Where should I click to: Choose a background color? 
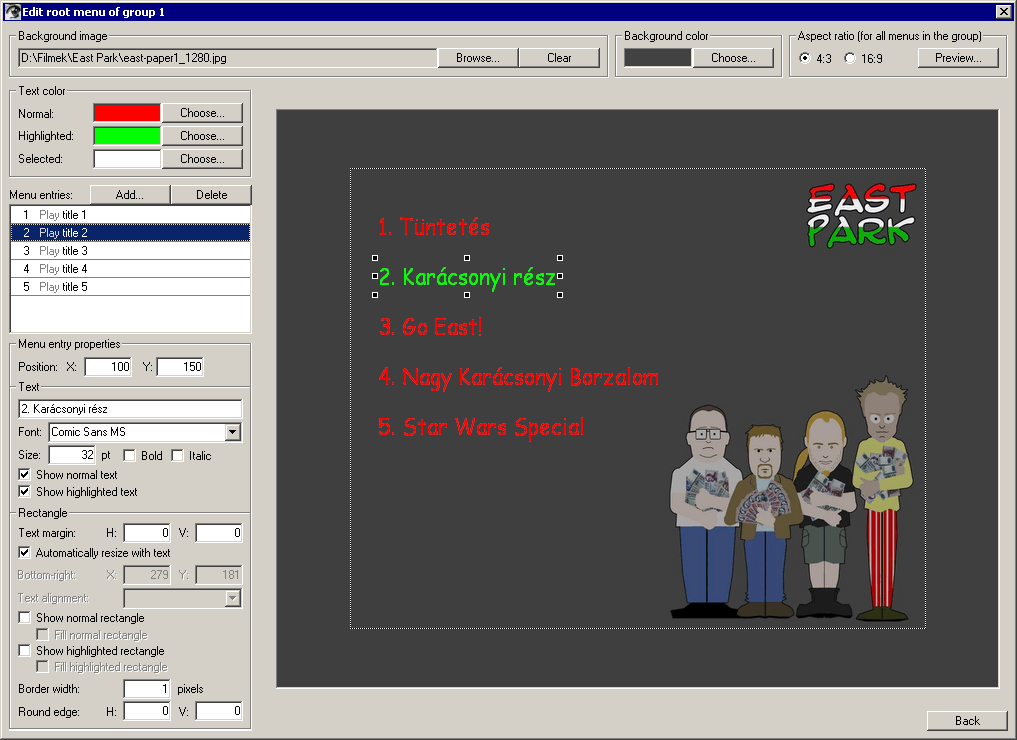pos(733,58)
